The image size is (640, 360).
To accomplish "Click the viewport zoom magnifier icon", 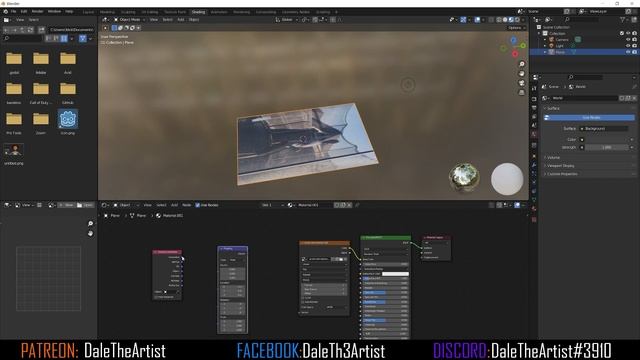I will point(522,64).
